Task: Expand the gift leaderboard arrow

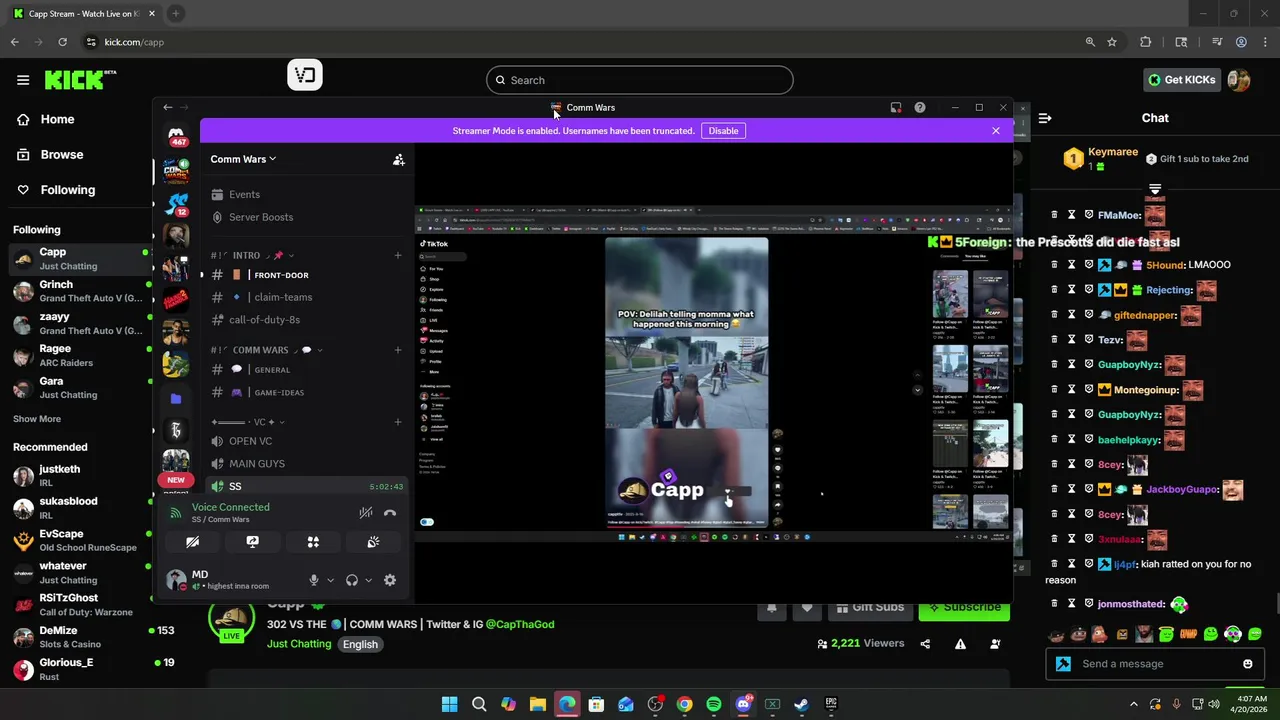Action: coord(1155,189)
